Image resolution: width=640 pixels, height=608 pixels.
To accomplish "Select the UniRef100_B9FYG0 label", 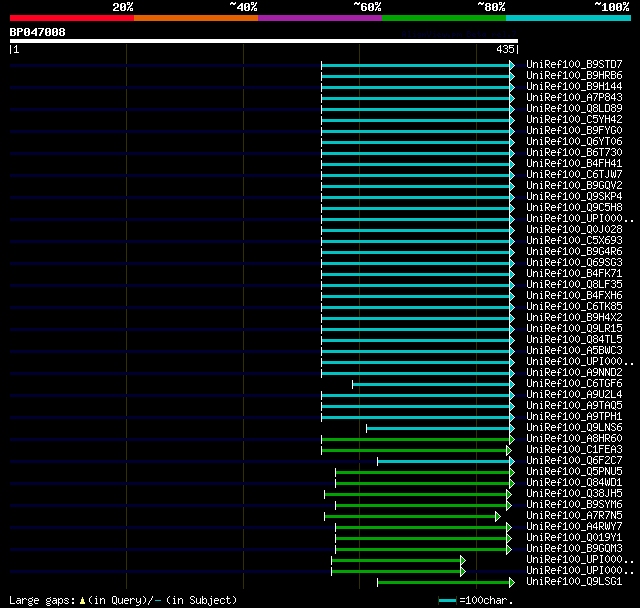I will coord(574,131).
